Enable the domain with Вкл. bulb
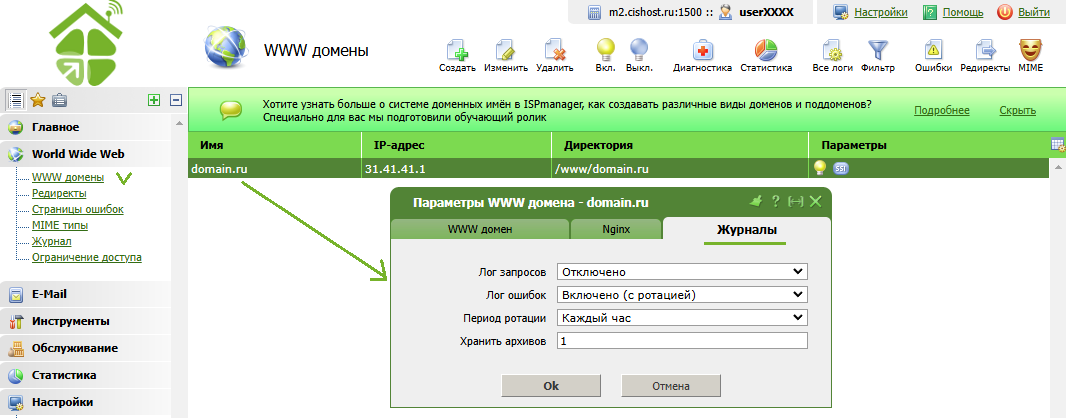 (605, 51)
